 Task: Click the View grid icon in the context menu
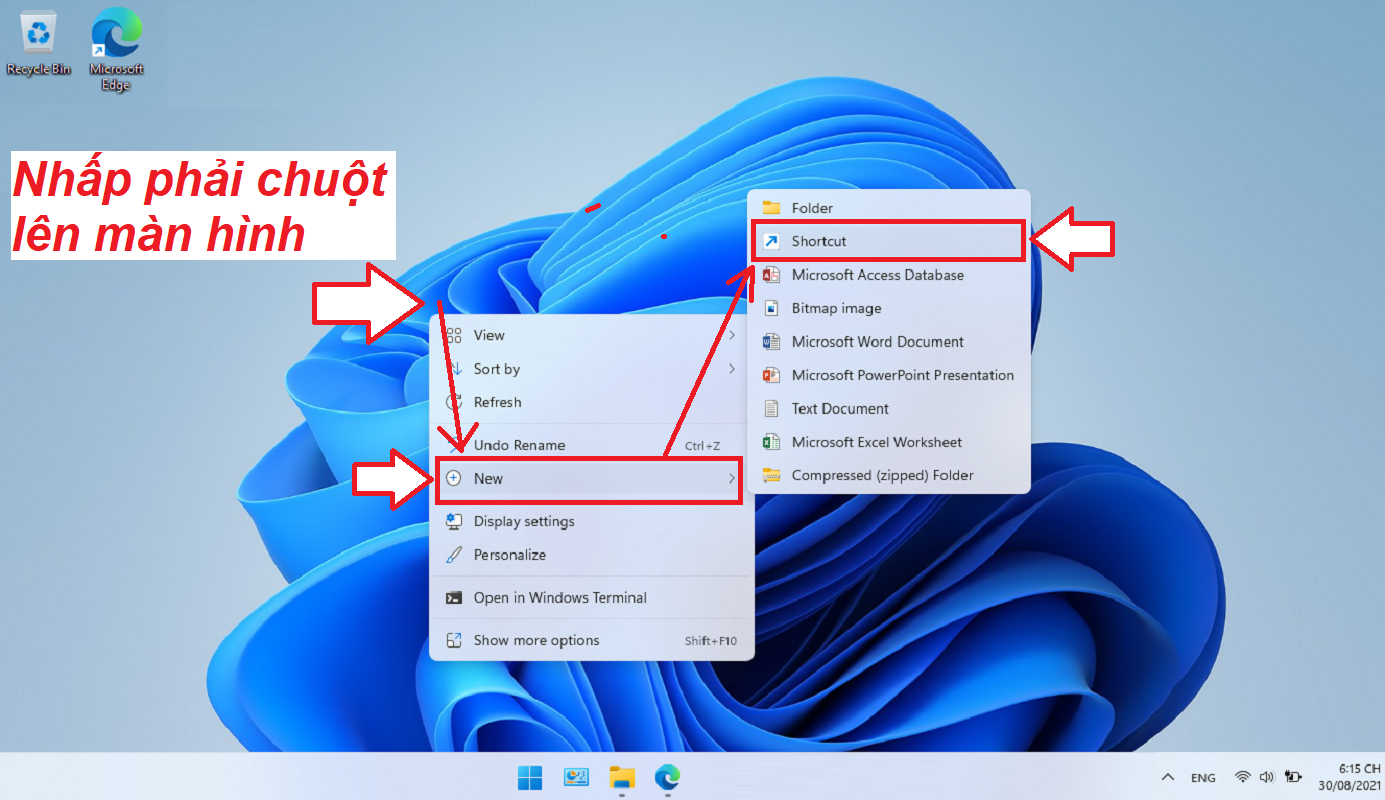pyautogui.click(x=454, y=335)
